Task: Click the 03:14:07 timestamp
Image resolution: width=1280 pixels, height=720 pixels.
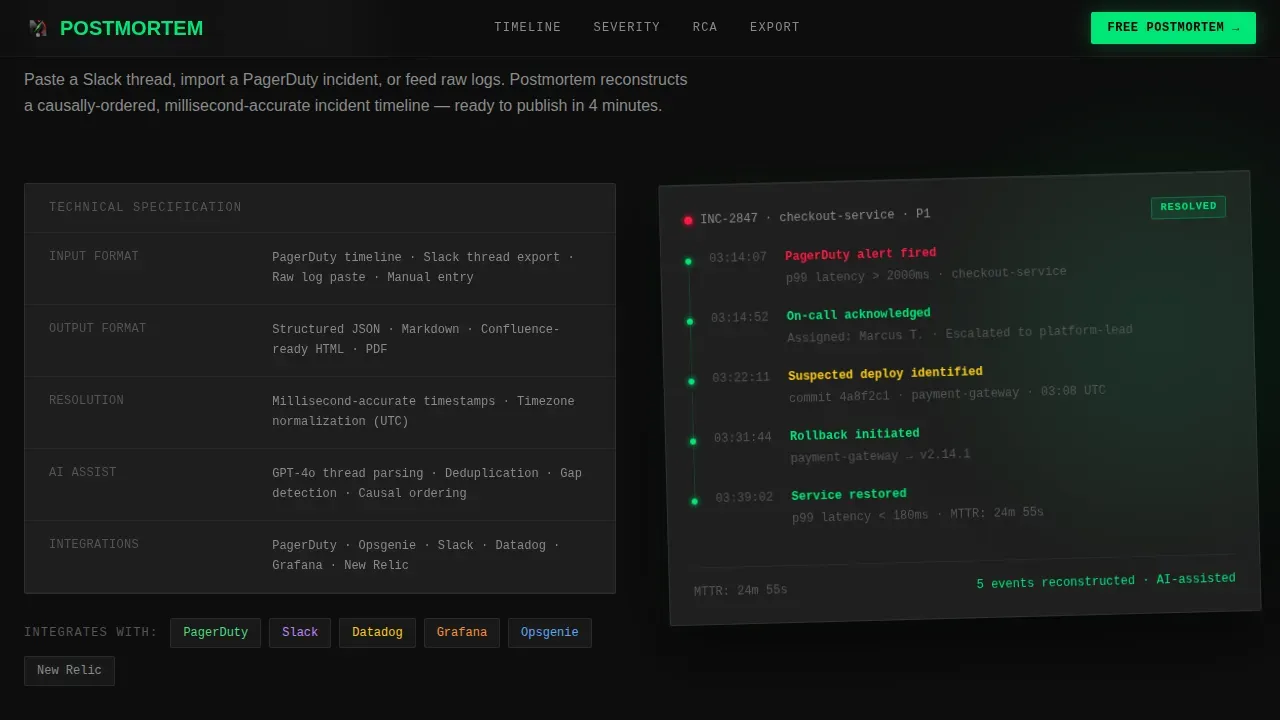Action: coord(738,258)
